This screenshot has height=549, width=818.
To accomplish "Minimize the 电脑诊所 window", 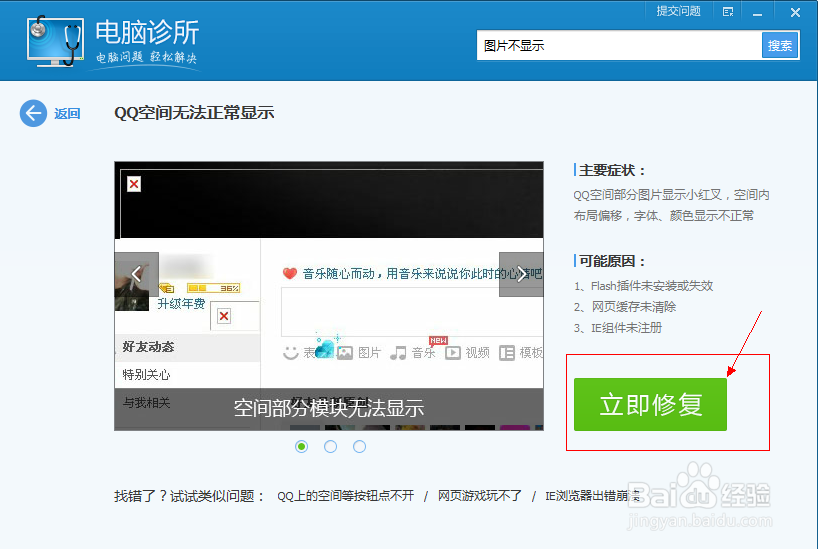I will point(757,13).
